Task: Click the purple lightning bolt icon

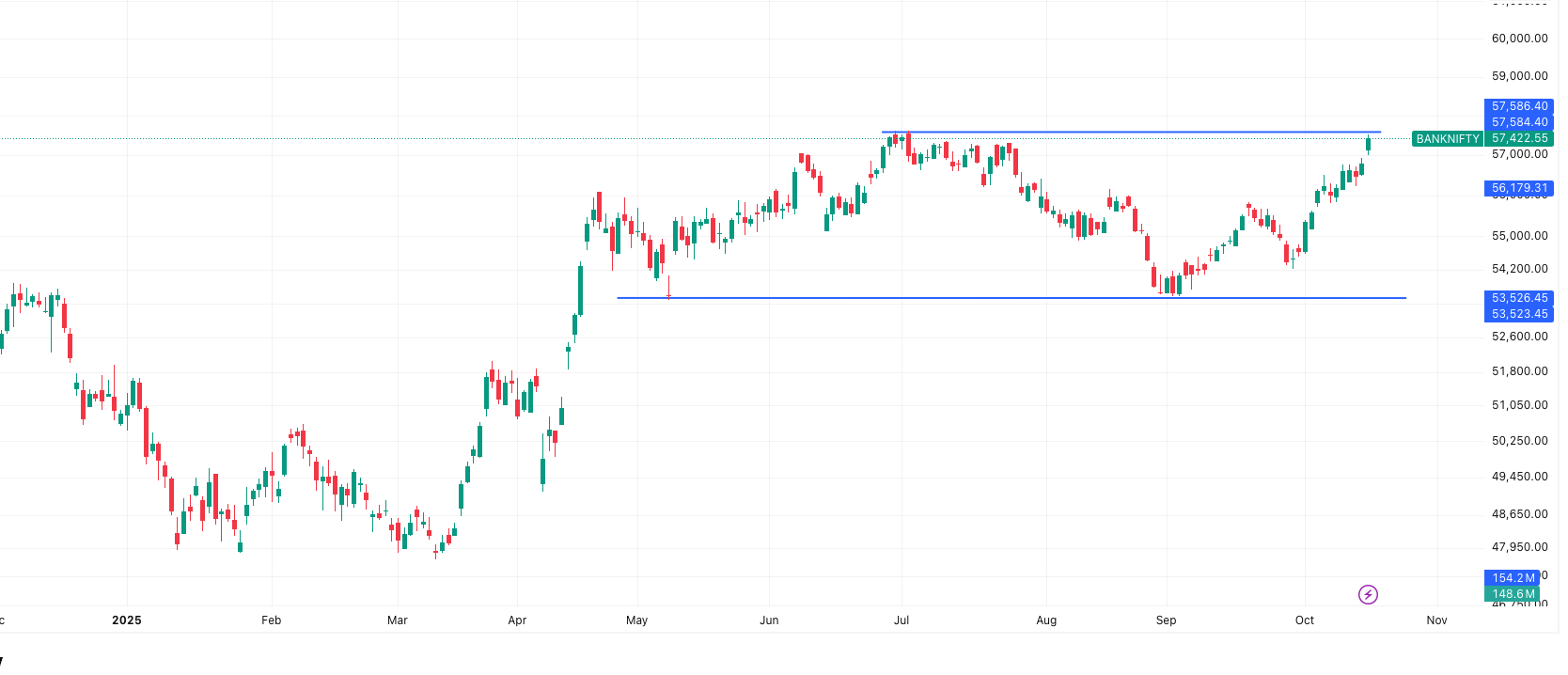Action: click(1368, 594)
